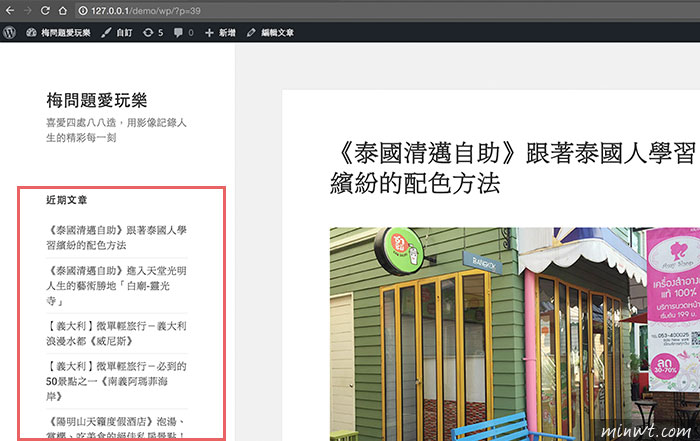
Task: Open recent post 進入天堂光明人生的藝術勝地 白廟
Action: click(117, 286)
